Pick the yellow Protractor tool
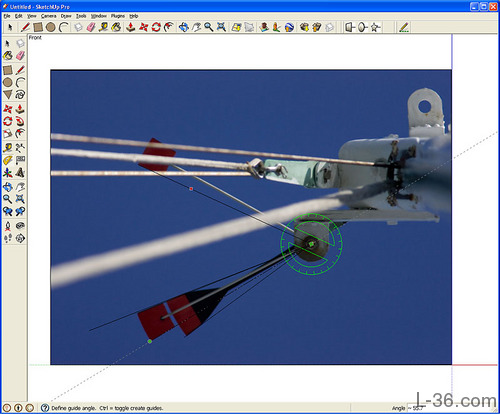This screenshot has width=500, height=414. pyautogui.click(x=8, y=160)
